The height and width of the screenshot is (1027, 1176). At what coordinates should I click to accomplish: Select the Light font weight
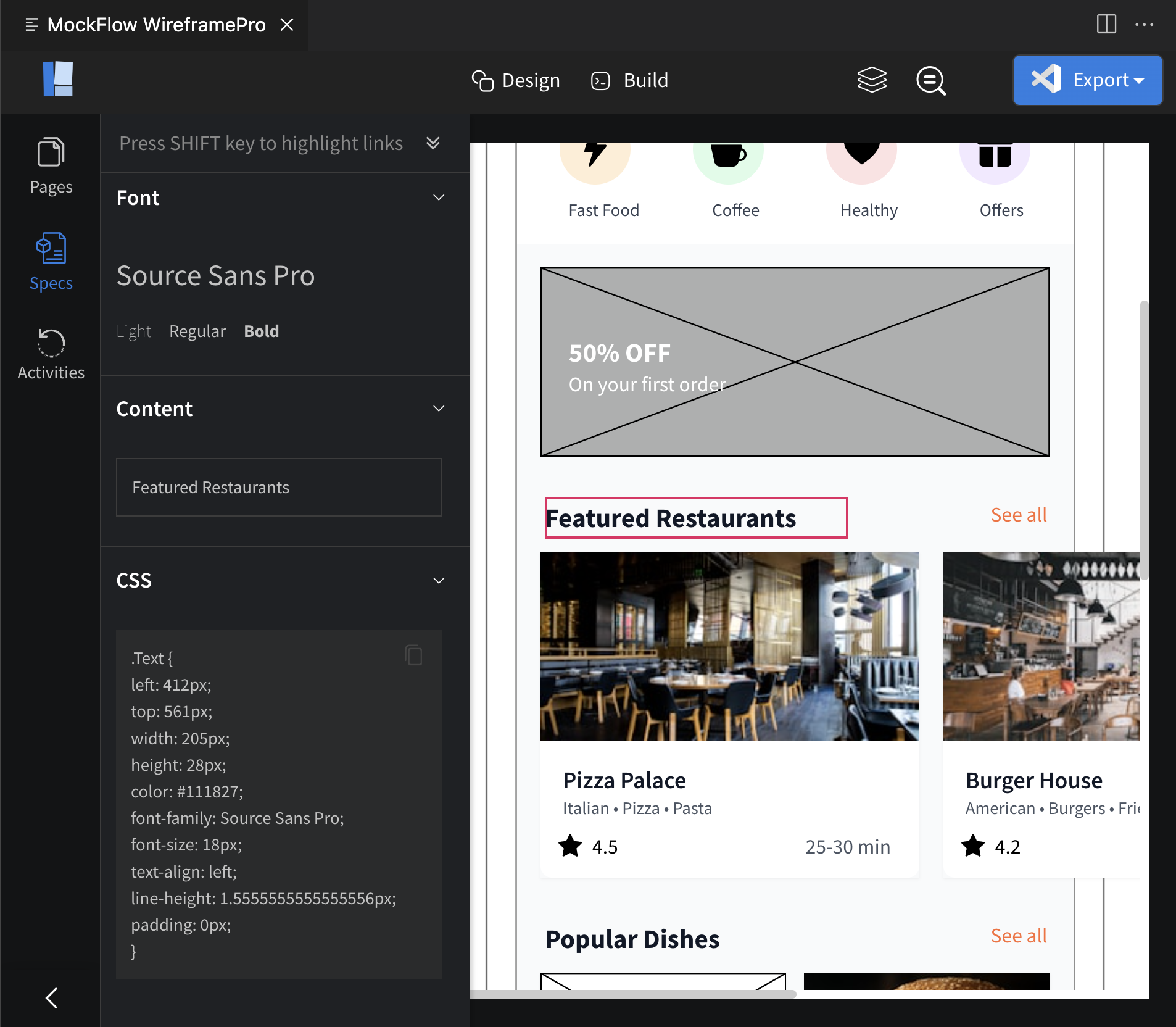pos(134,331)
